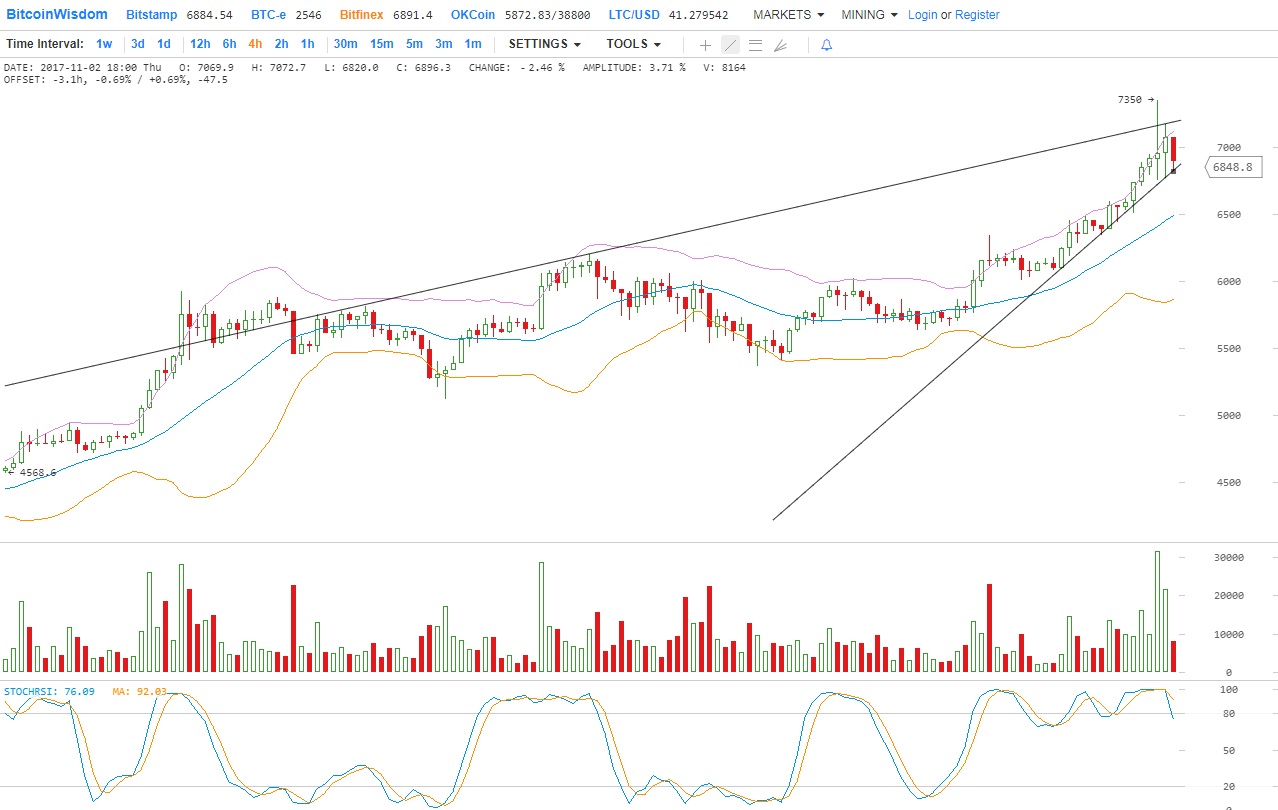Click the 6848.8 current price label

coord(1231,167)
